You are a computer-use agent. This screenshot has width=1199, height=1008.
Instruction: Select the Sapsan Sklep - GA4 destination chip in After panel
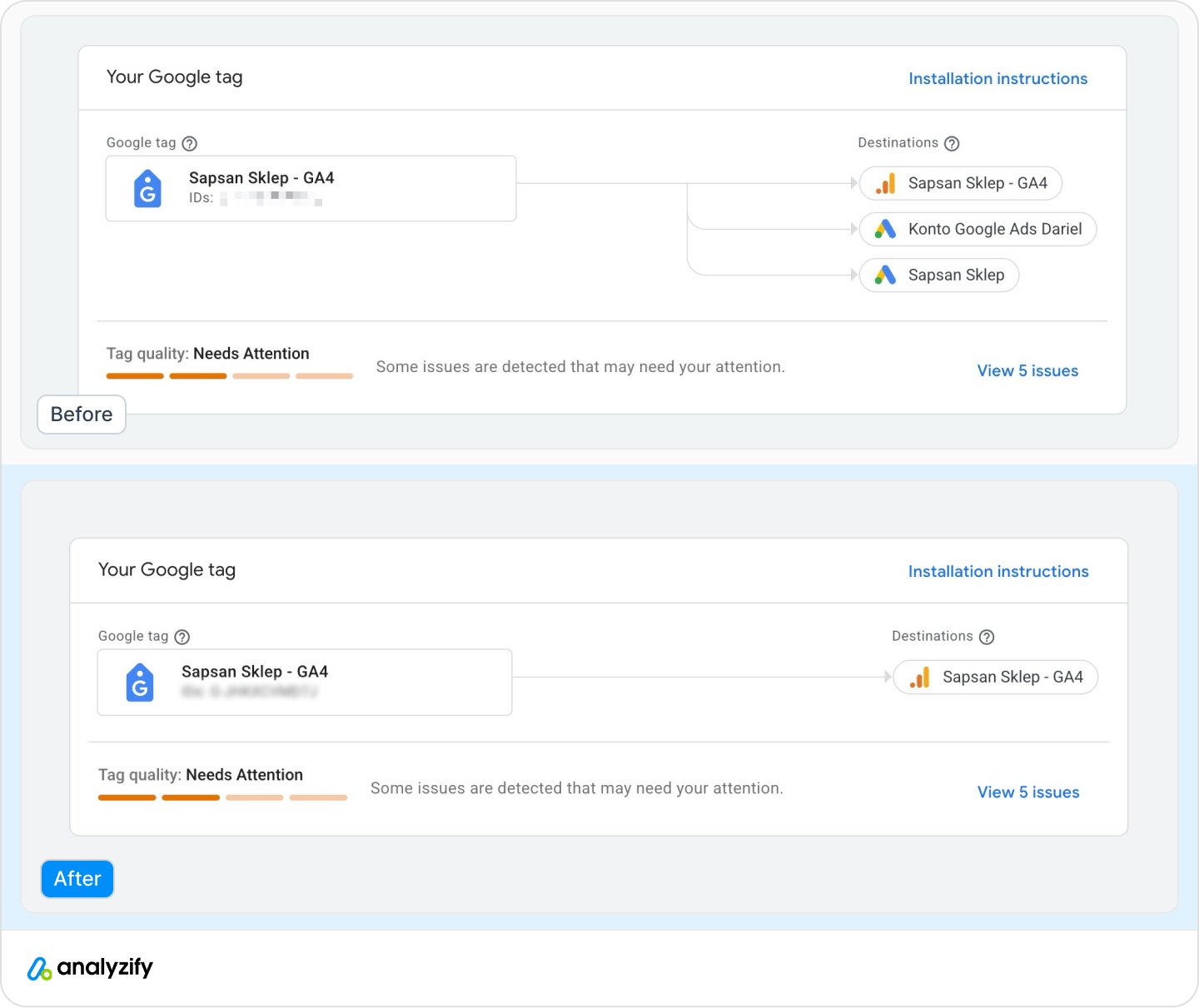click(996, 678)
